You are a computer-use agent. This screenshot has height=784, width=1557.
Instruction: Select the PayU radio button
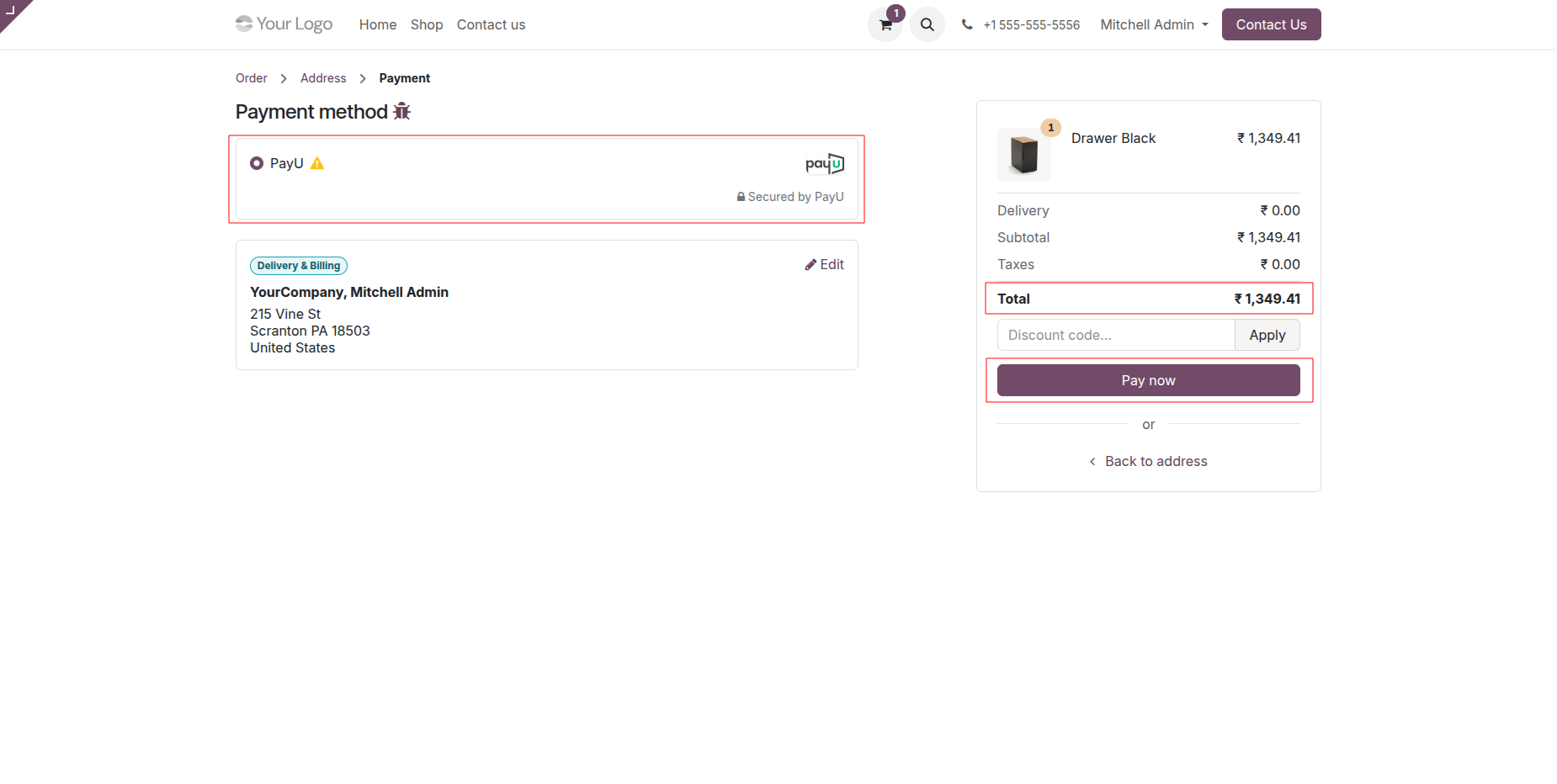(257, 163)
